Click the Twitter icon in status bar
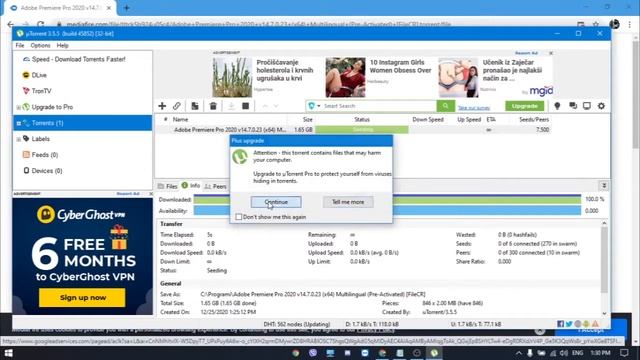 569,324
